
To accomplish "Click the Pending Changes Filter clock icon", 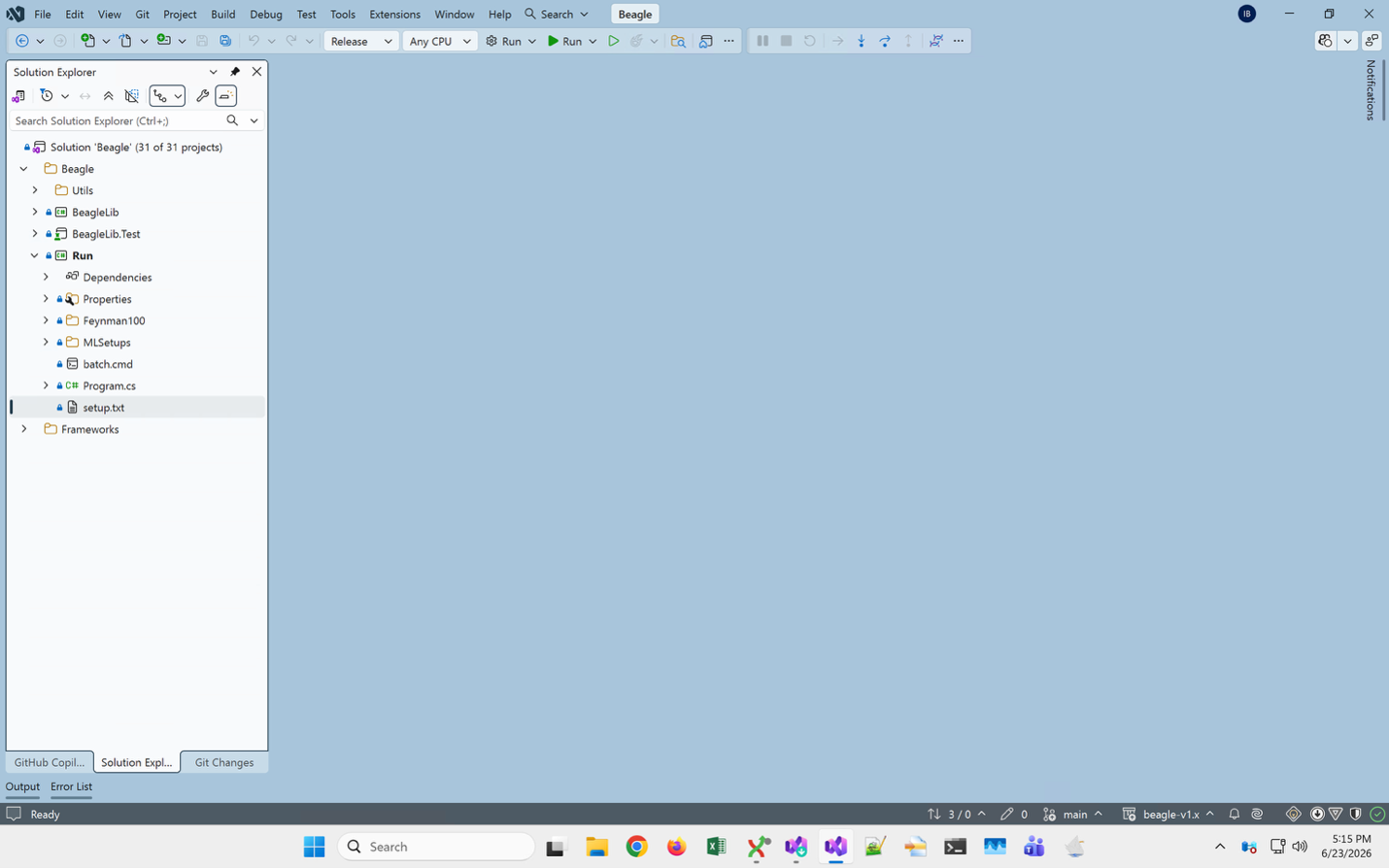I will pyautogui.click(x=46, y=96).
